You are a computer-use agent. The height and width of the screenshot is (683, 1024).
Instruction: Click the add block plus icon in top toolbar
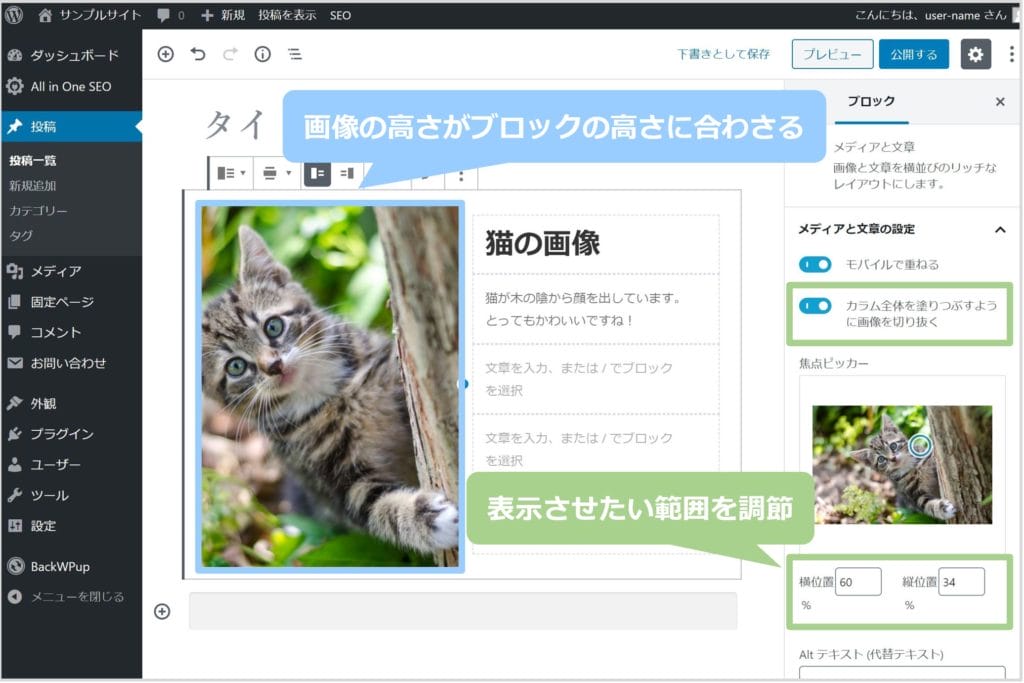click(x=166, y=55)
